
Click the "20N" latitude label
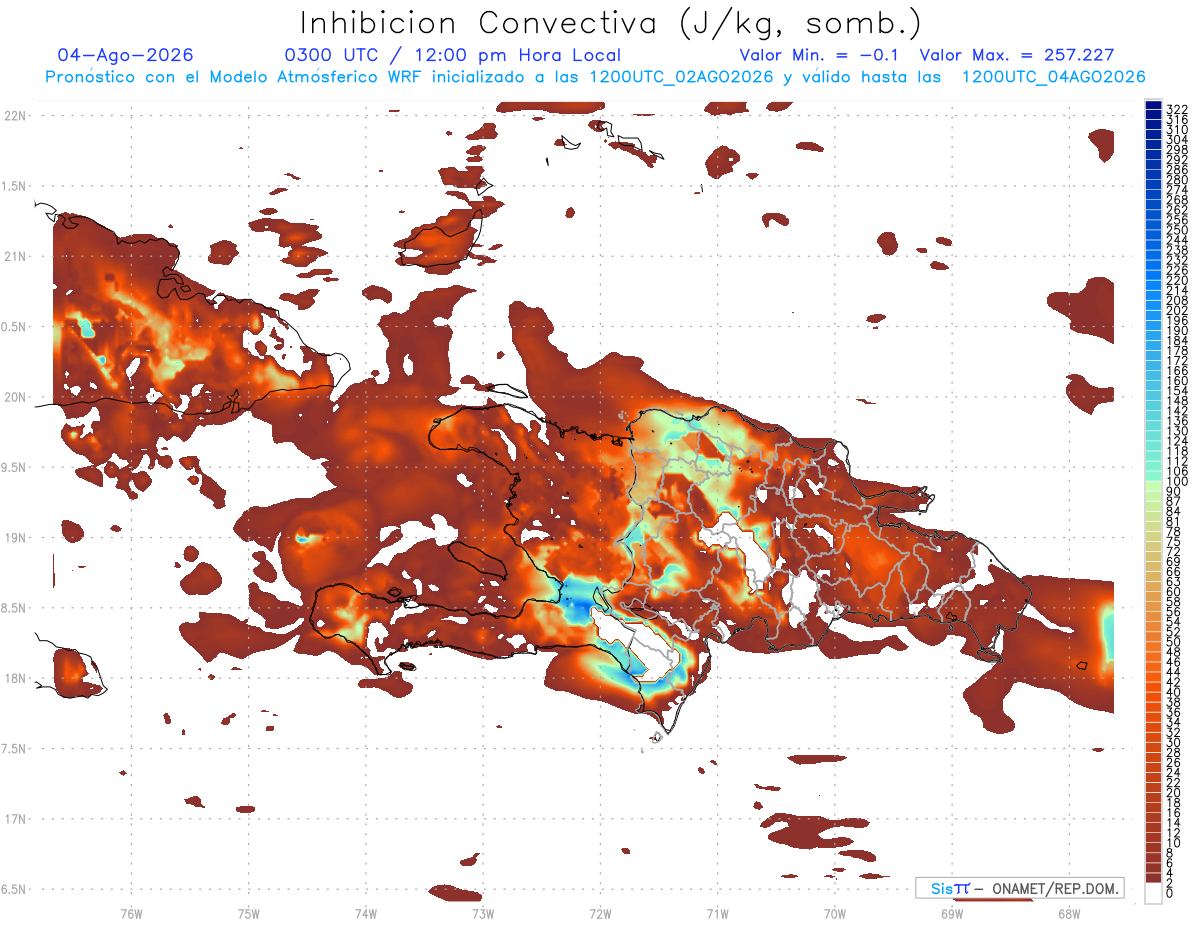(x=15, y=397)
